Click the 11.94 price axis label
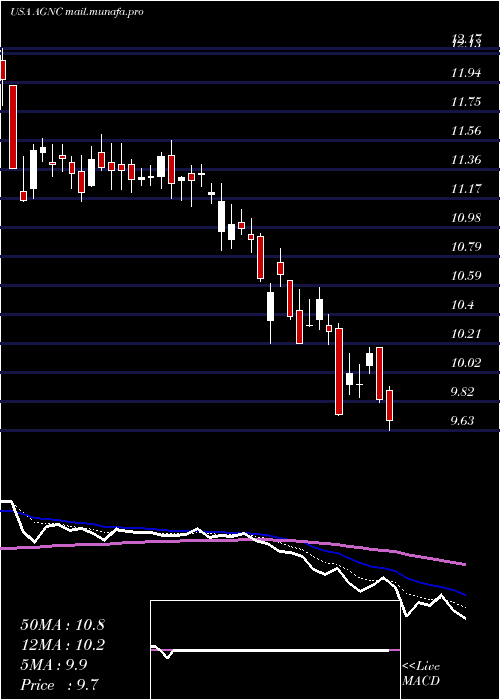 coord(466,73)
